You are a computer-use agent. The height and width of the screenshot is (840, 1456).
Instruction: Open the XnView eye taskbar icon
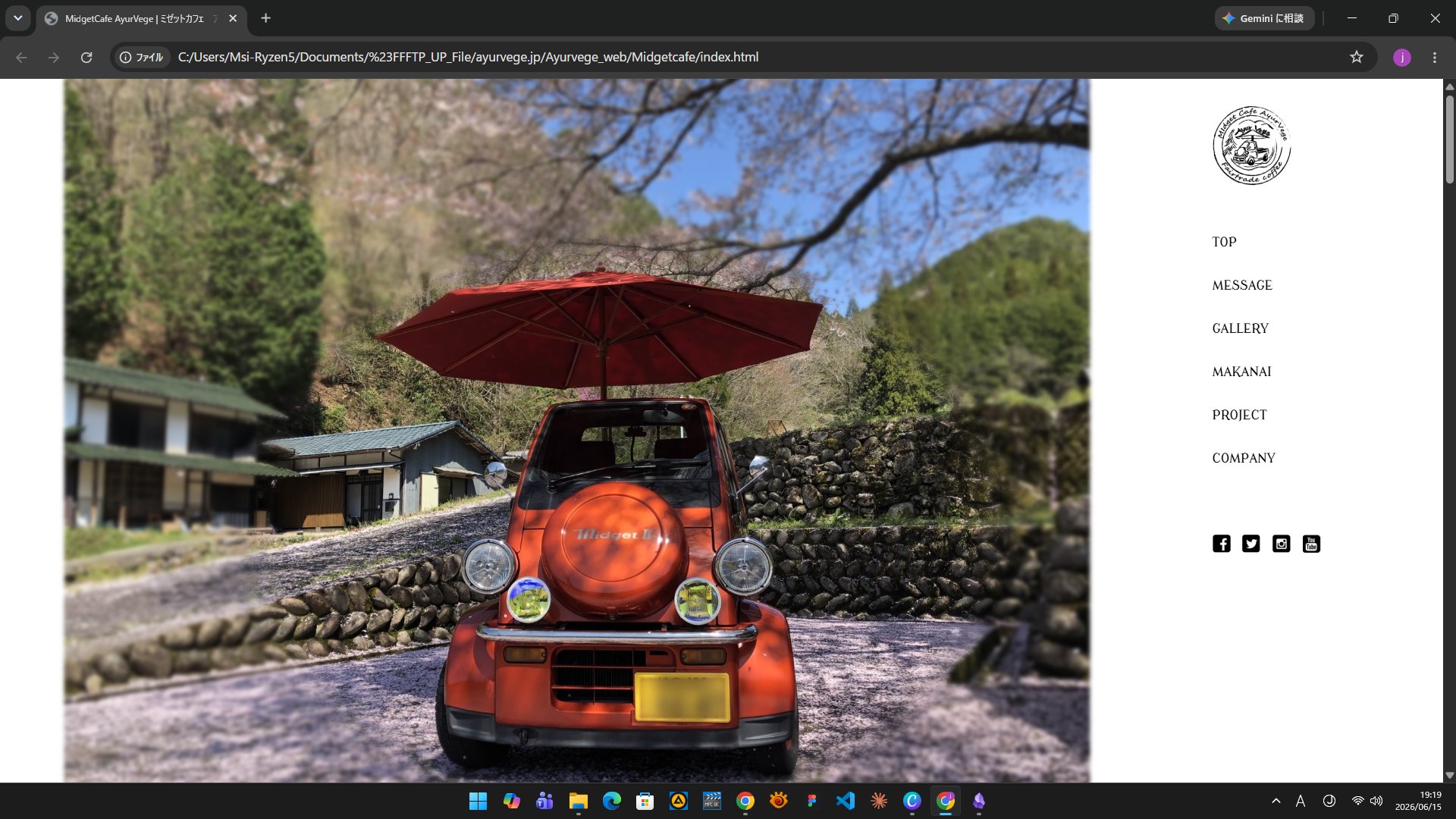[x=778, y=801]
